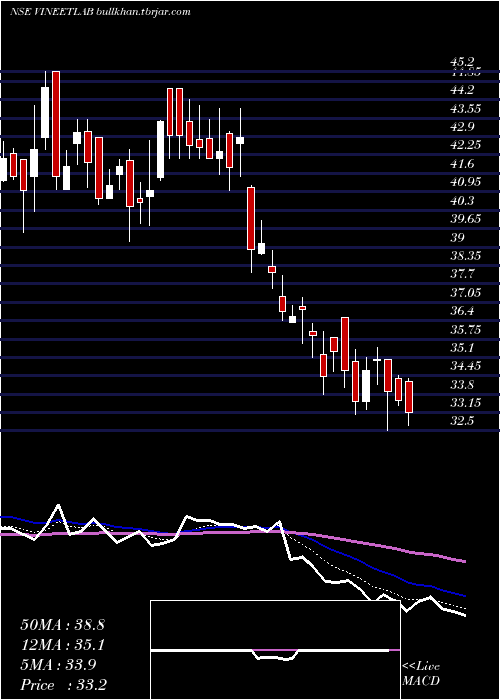Click the last red candlestick on the right
Image resolution: width=500 pixels, height=700 pixels.
coord(409,397)
